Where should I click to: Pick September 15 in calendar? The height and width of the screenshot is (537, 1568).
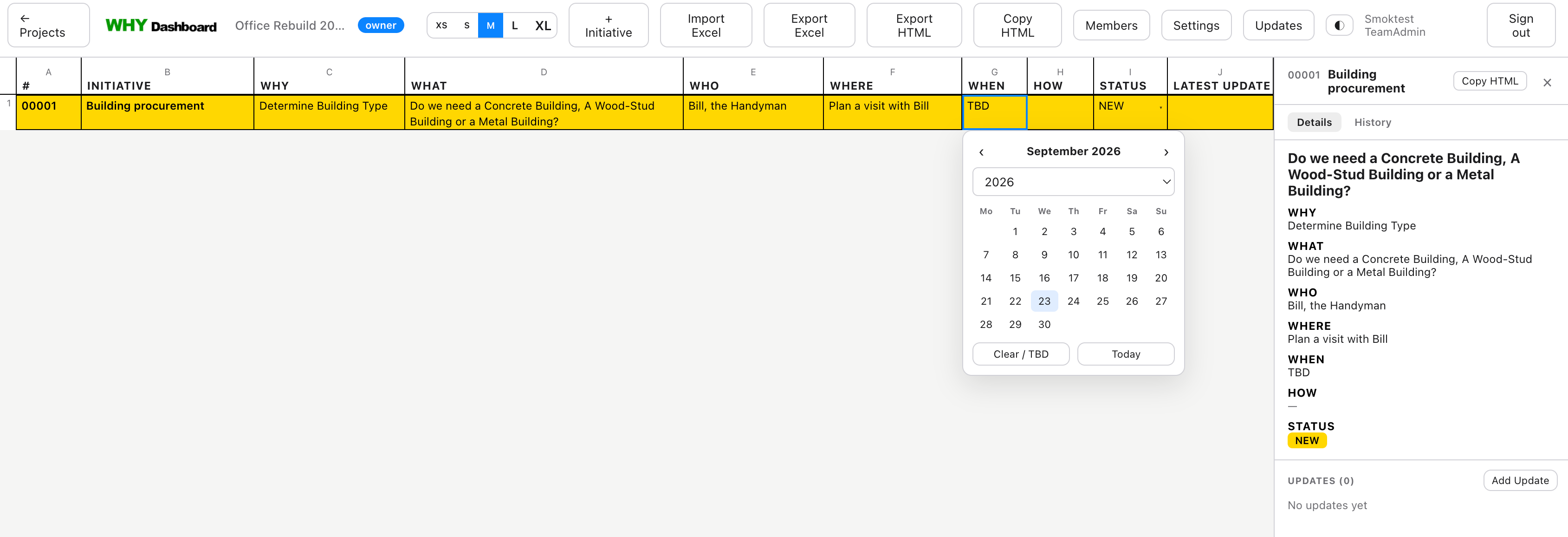coord(1015,278)
